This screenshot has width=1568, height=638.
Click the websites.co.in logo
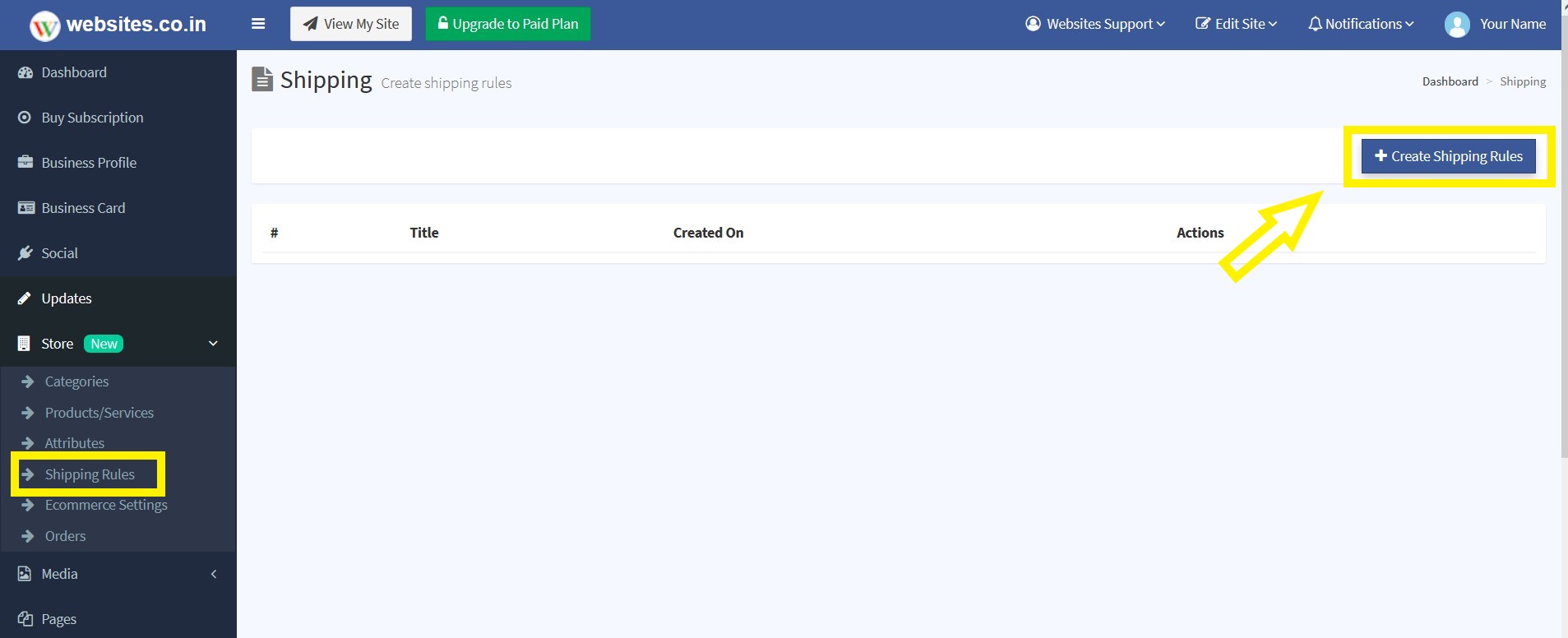pyautogui.click(x=118, y=25)
